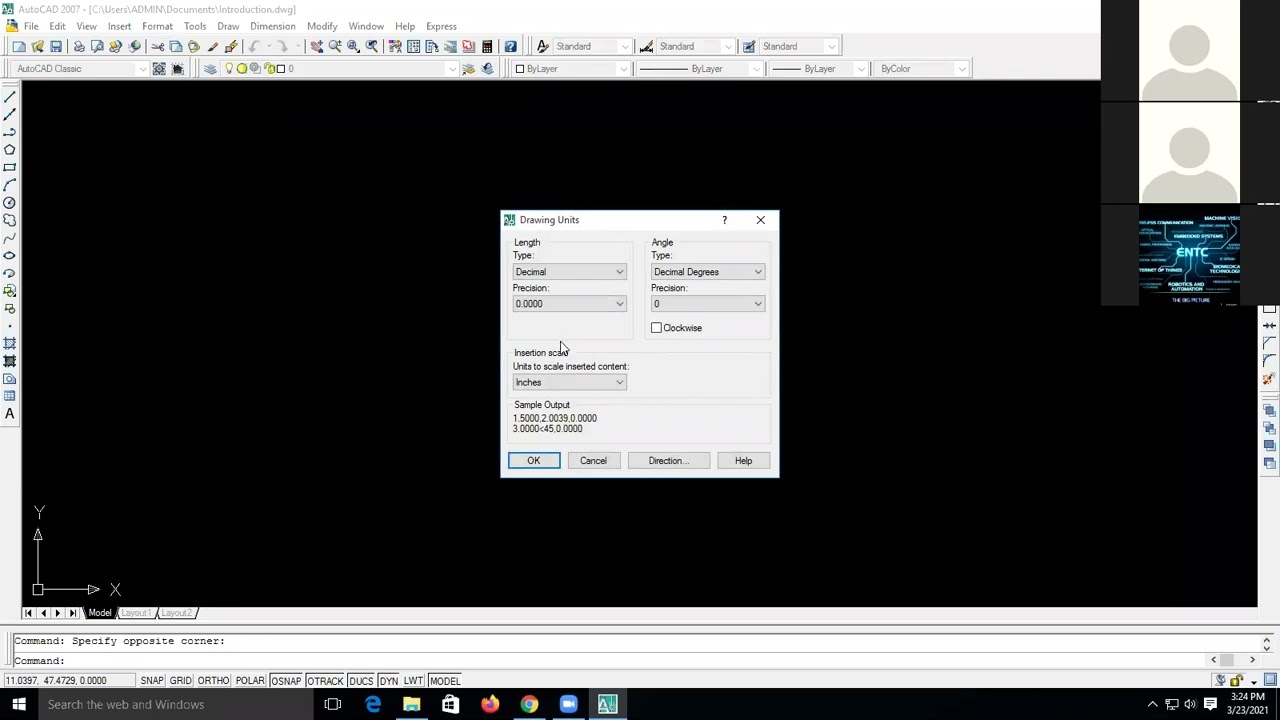Open the Layer Properties Manager icon

point(210,68)
